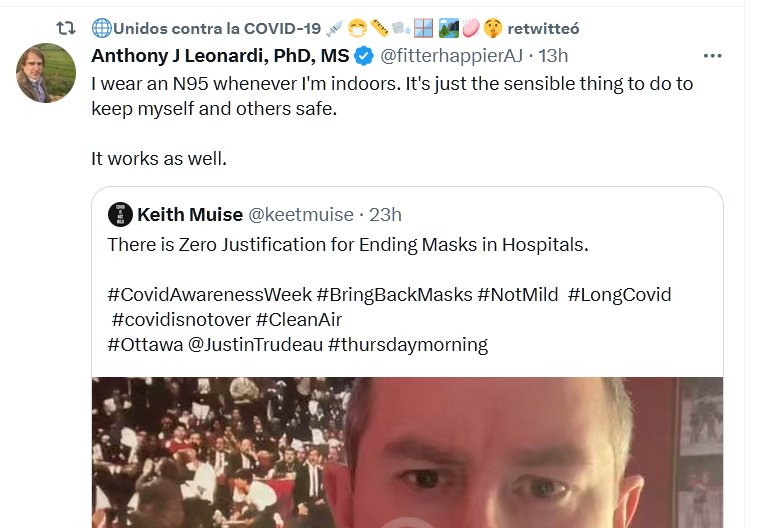Open Anthony J Leonardi, PhD, MS profile name
Screen dimensions: 758x528
220,56
